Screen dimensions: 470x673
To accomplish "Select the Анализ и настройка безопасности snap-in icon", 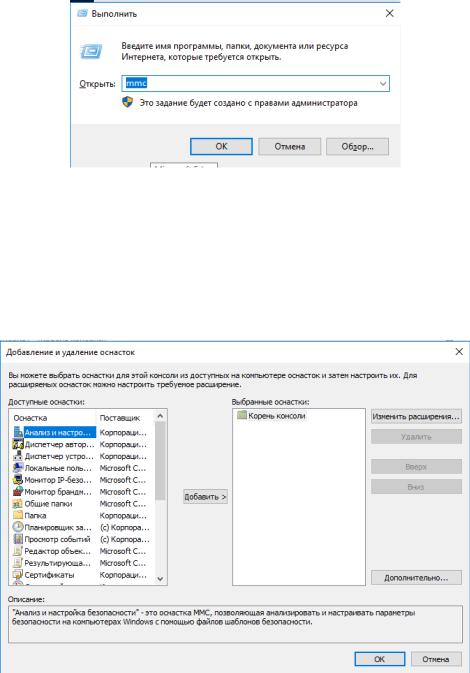I will (18, 432).
